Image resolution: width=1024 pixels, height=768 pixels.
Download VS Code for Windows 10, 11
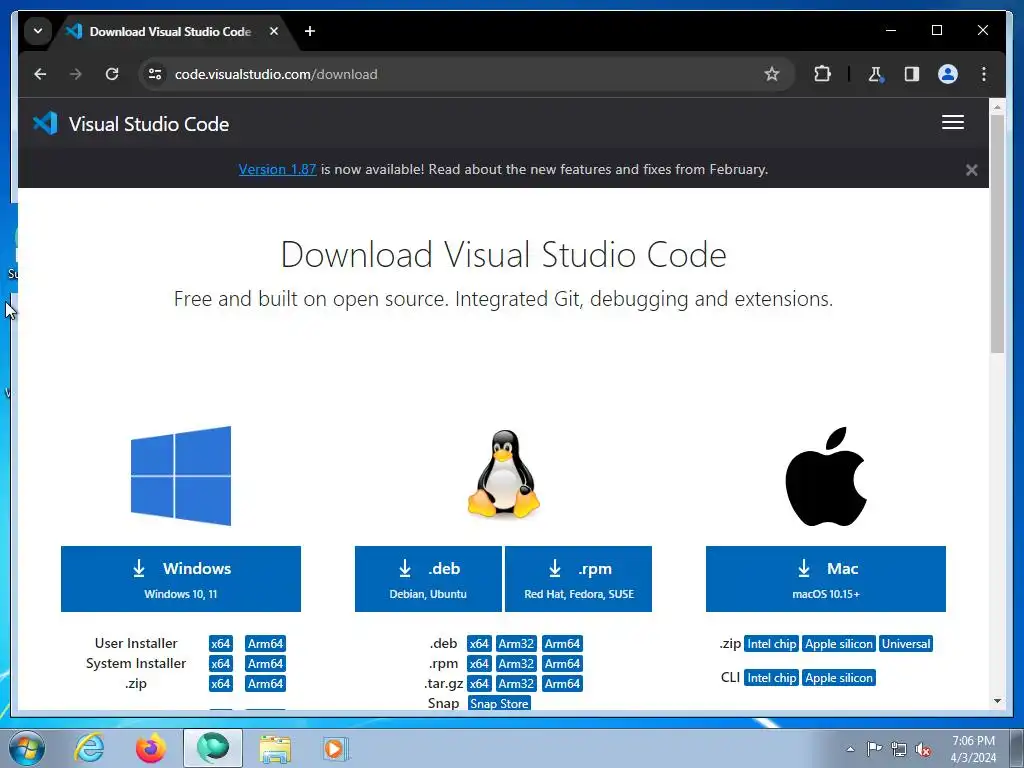pyautogui.click(x=181, y=579)
